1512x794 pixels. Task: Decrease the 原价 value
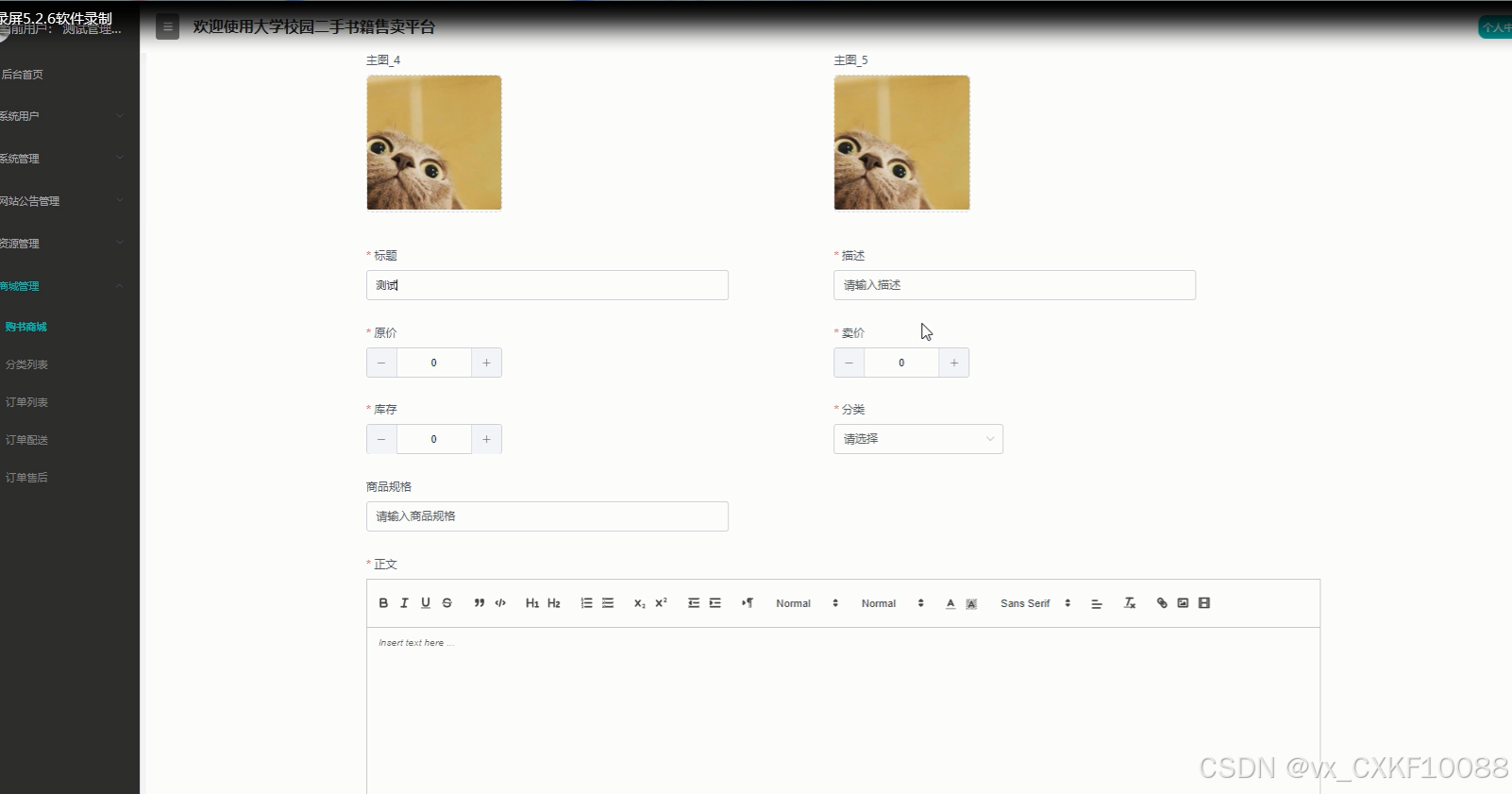[381, 363]
